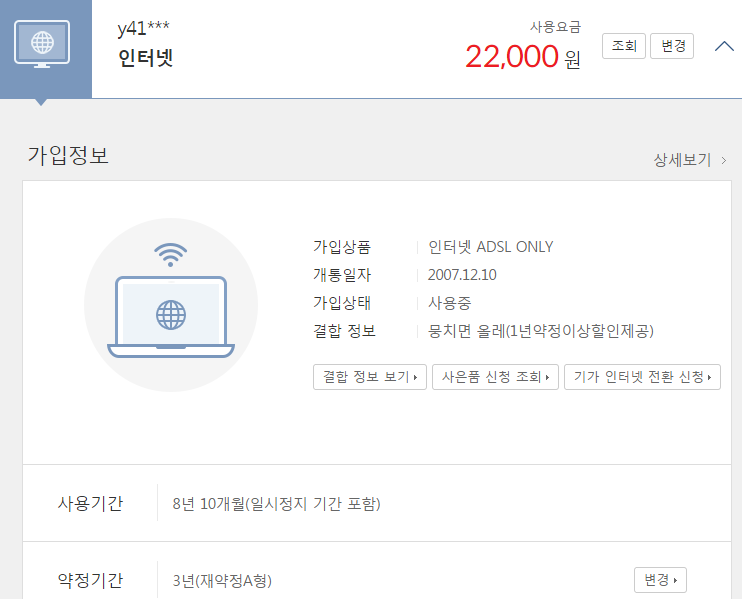Click the 사은품 신청 조회 button
This screenshot has height=599, width=742.
(x=494, y=377)
